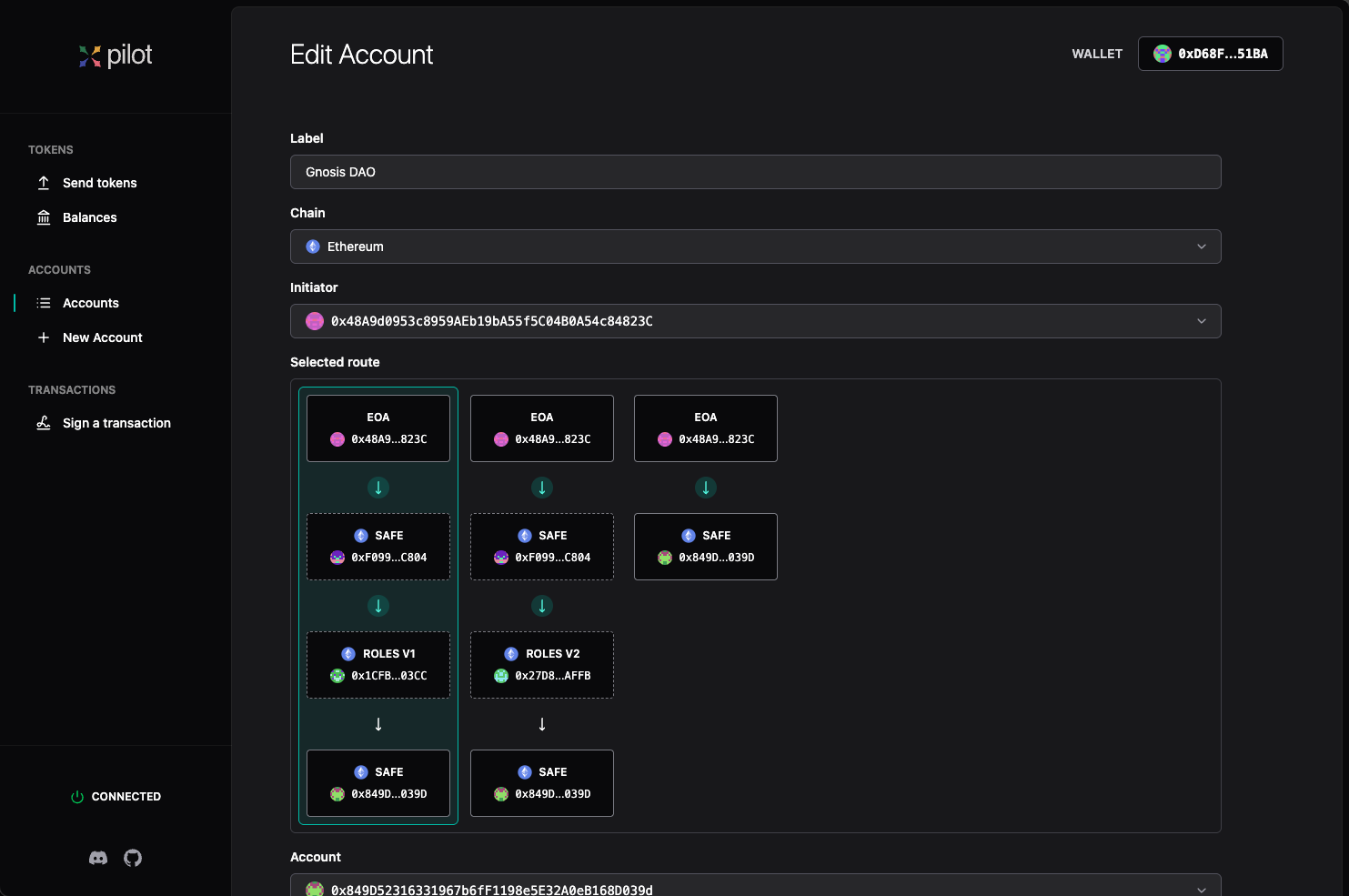Click SAFE 0xF099...C804 in first route
Image resolution: width=1349 pixels, height=896 pixels.
(x=378, y=547)
